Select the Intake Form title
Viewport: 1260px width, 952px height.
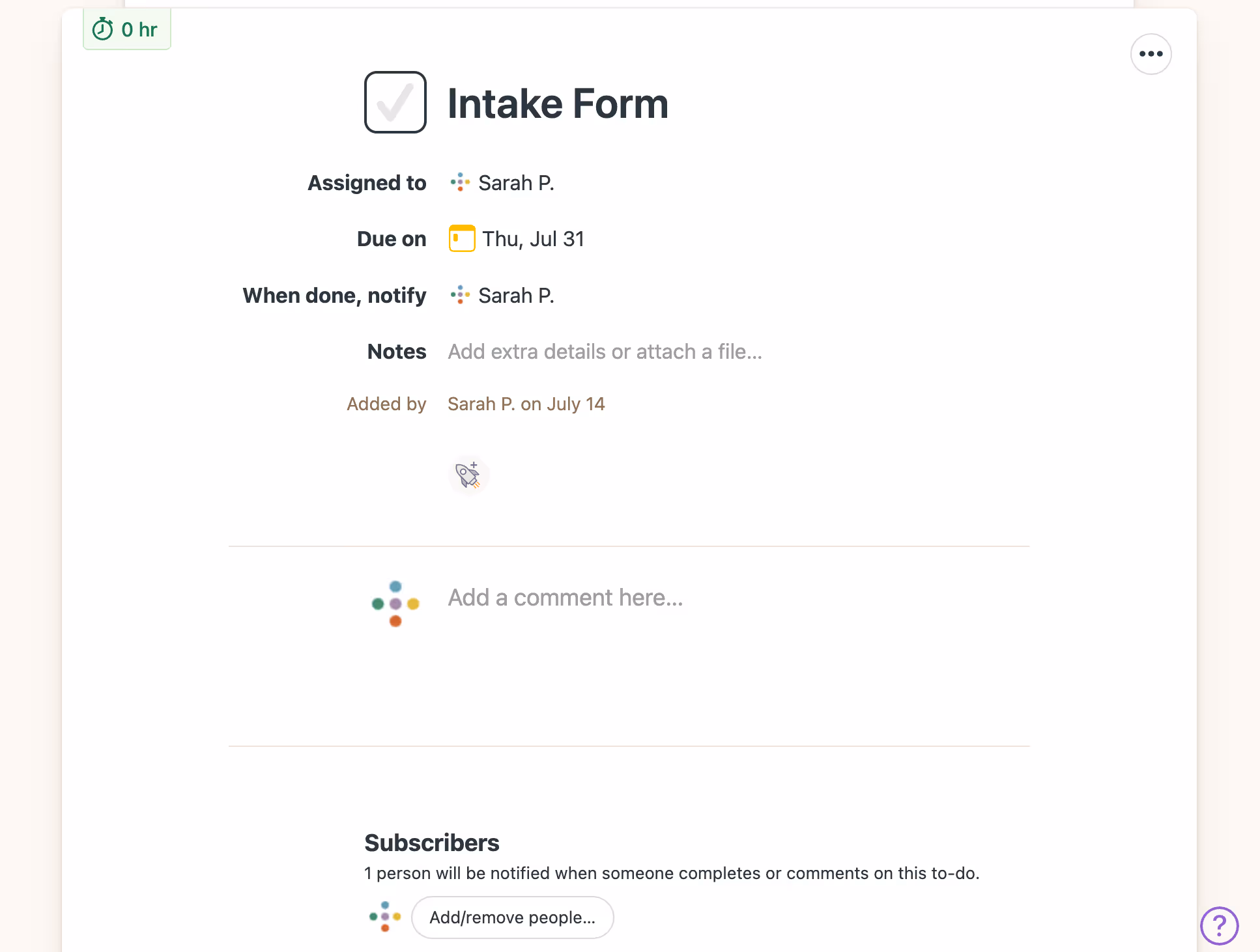click(558, 103)
